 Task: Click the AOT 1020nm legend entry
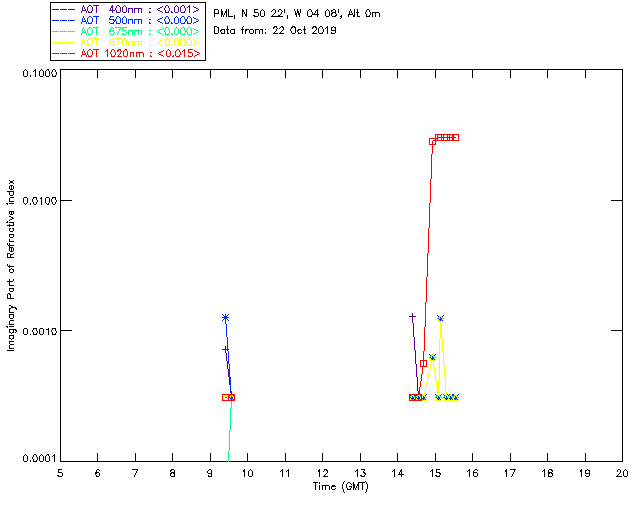pos(126,53)
